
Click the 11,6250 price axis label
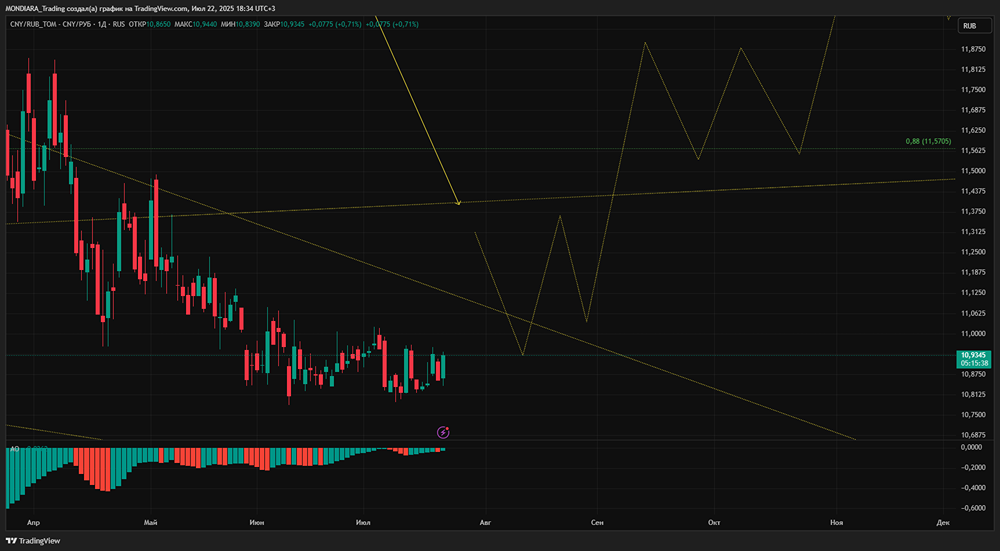(x=973, y=130)
